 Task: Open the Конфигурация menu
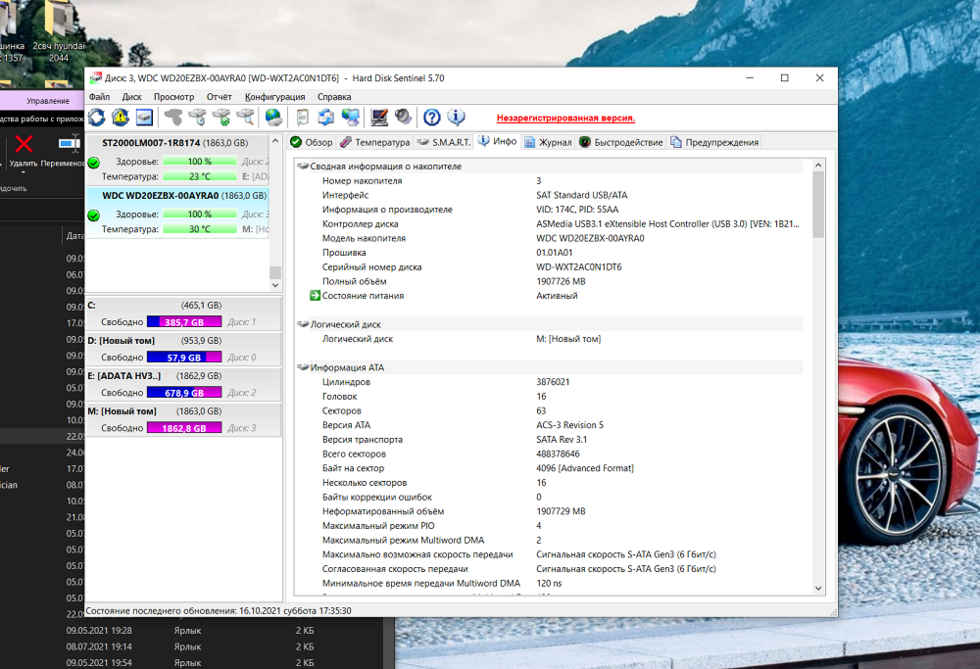pos(275,97)
